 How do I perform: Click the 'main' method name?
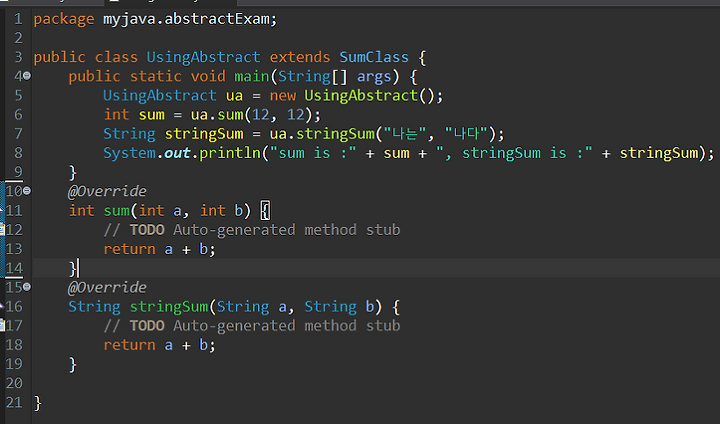[x=252, y=76]
